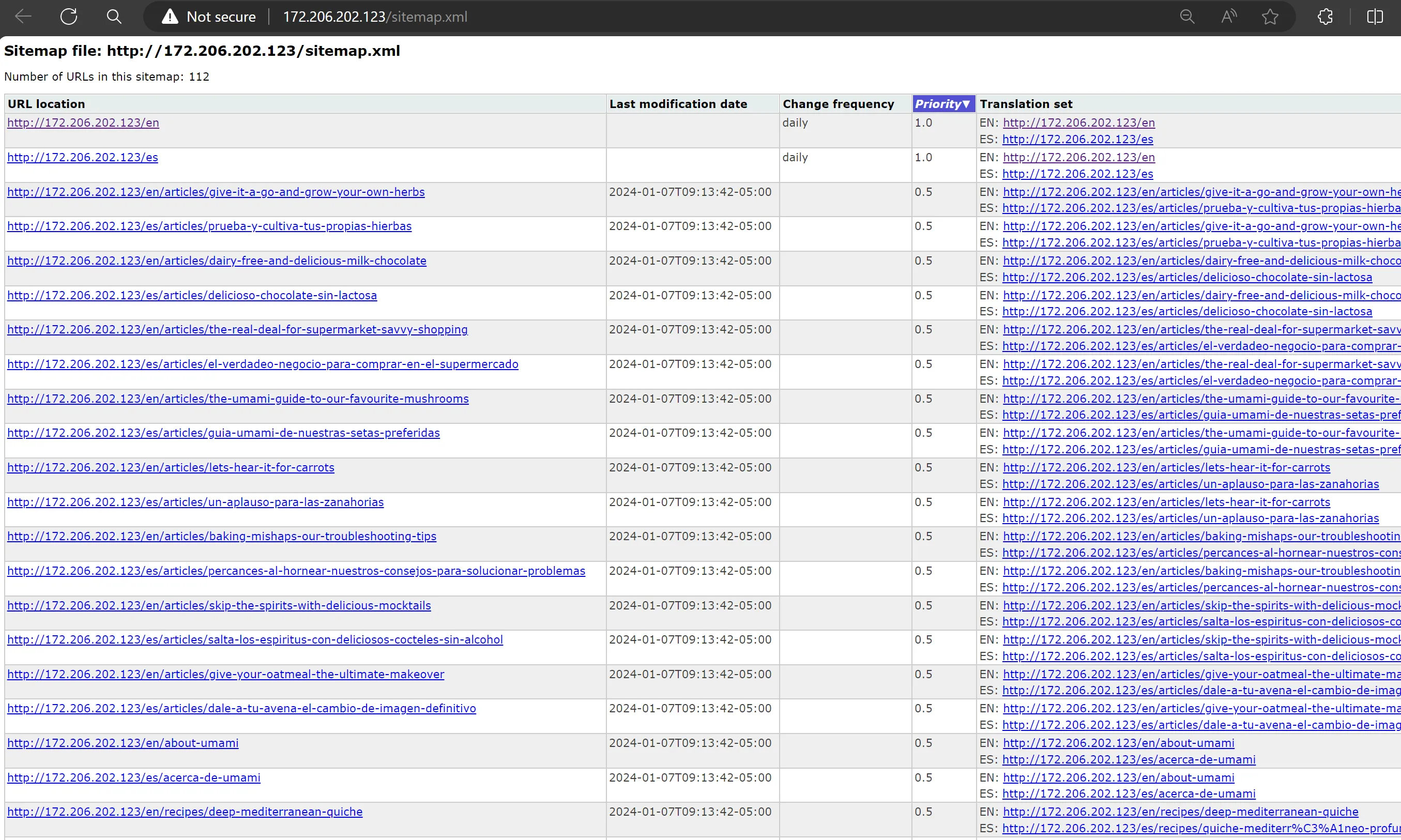Screen dimensions: 1401x840
Task: Open delicioso-chocolate-sin-lactosa URL location link
Action: [192, 296]
